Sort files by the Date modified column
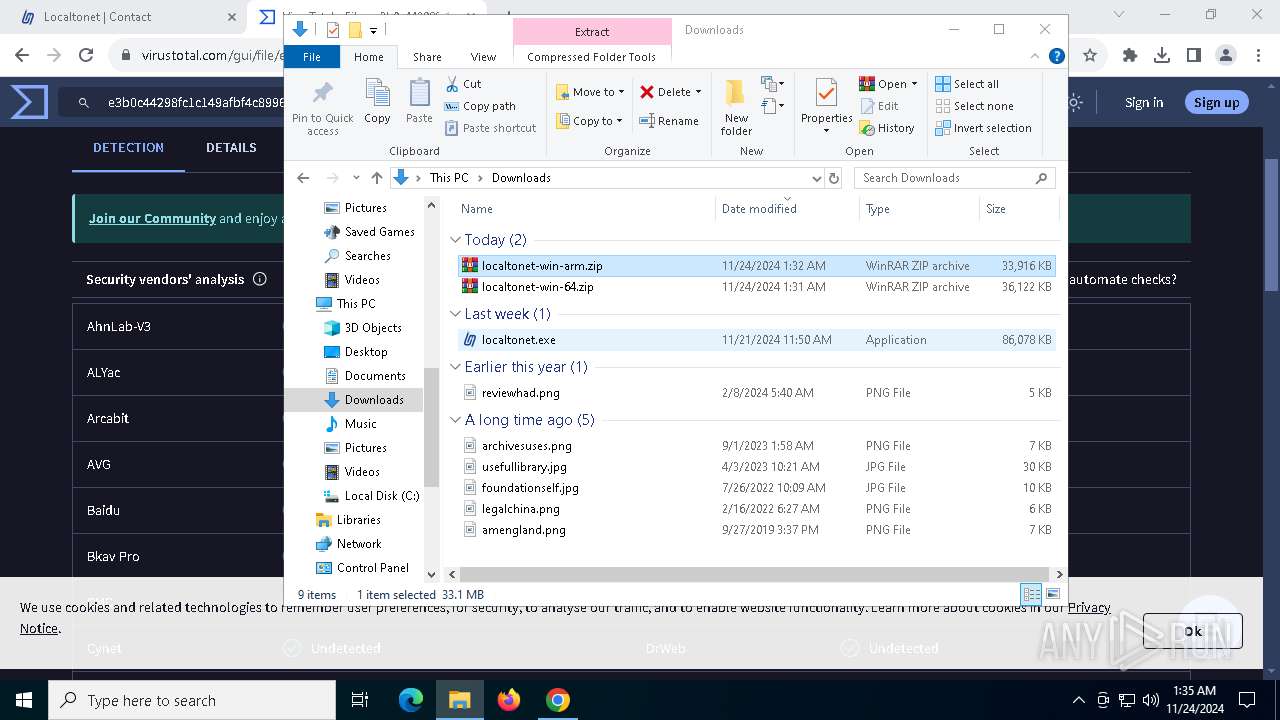The width and height of the screenshot is (1280, 720). pos(787,209)
